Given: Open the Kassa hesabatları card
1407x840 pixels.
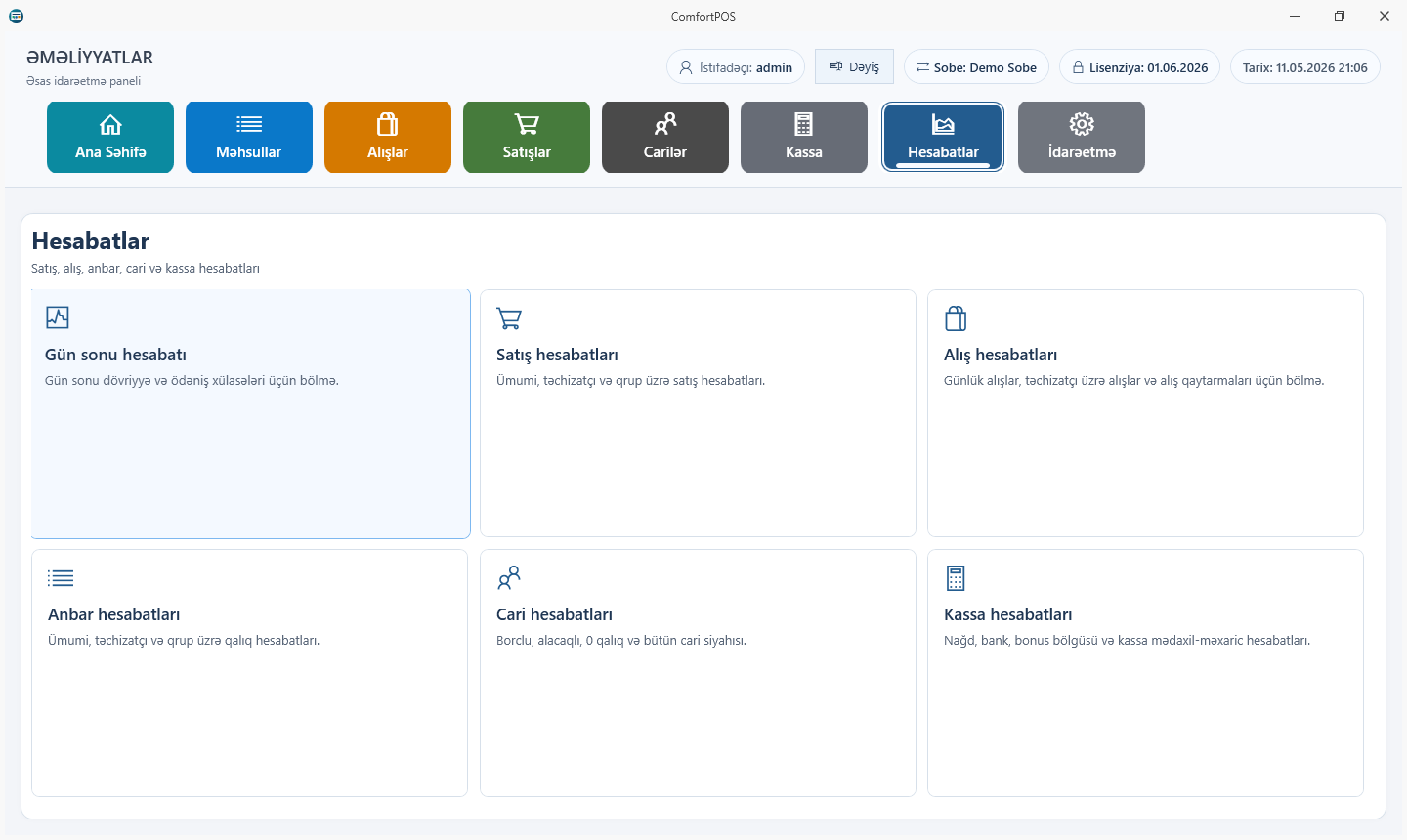Looking at the screenshot, I should click(x=1145, y=673).
